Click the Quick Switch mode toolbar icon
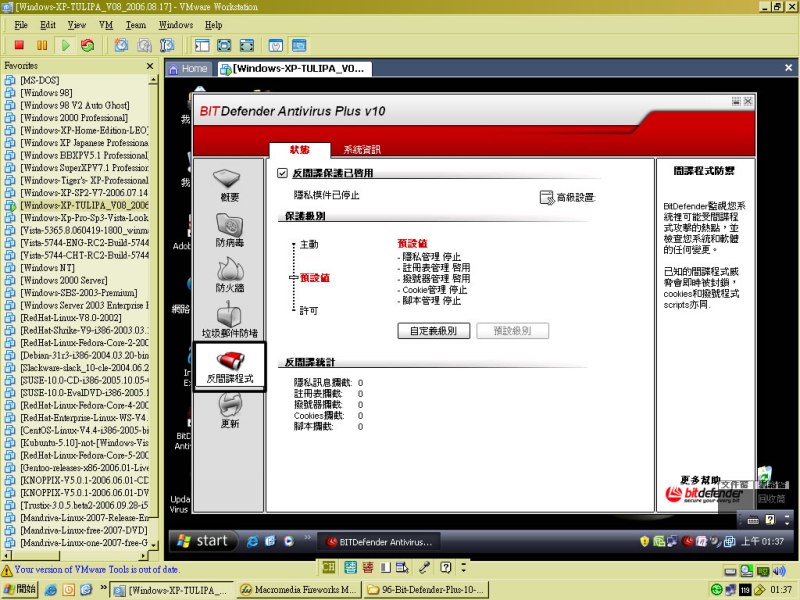Screen dimensions: 800x600 (247, 45)
